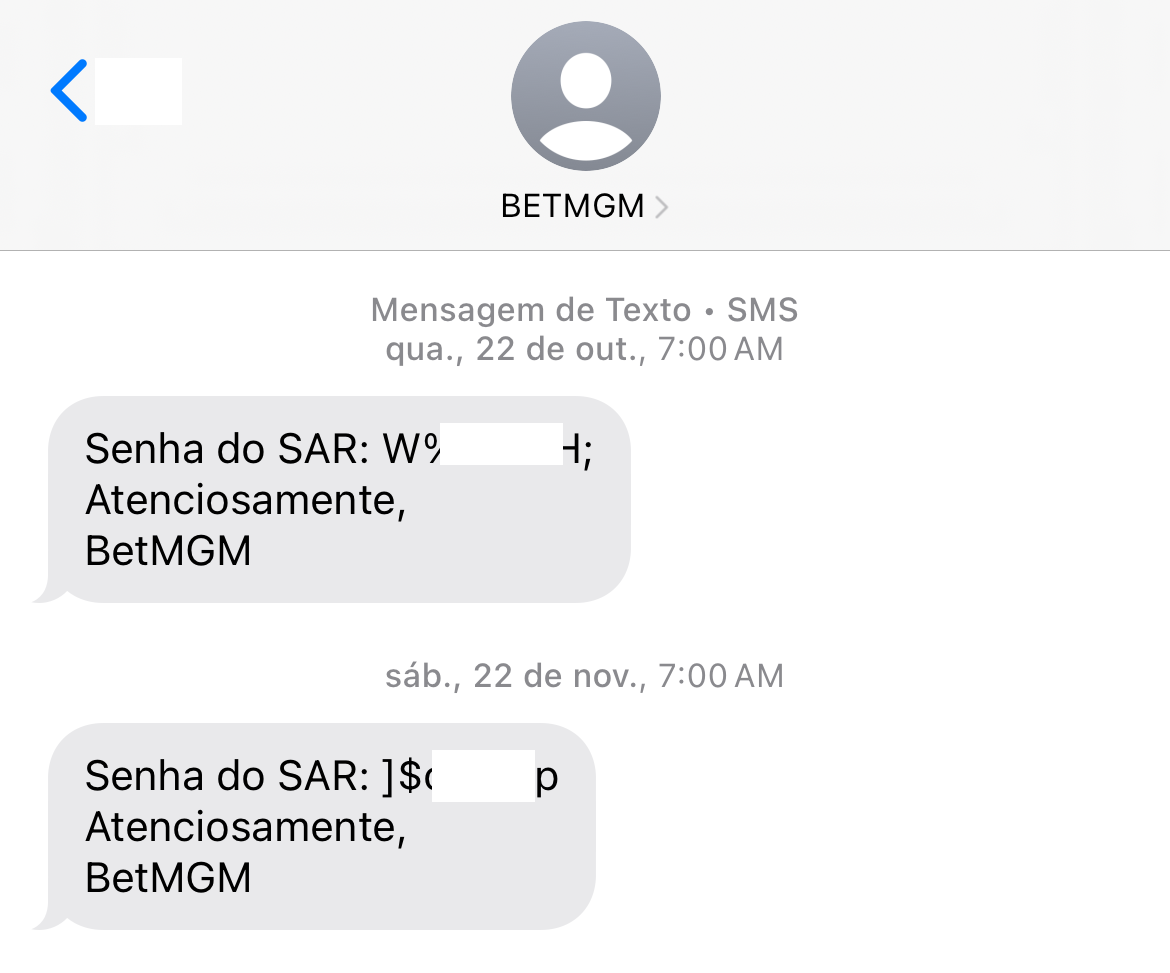Click the "Mensagem de Texto • SMS" label
This screenshot has height=973, width=1170.
pos(584,310)
